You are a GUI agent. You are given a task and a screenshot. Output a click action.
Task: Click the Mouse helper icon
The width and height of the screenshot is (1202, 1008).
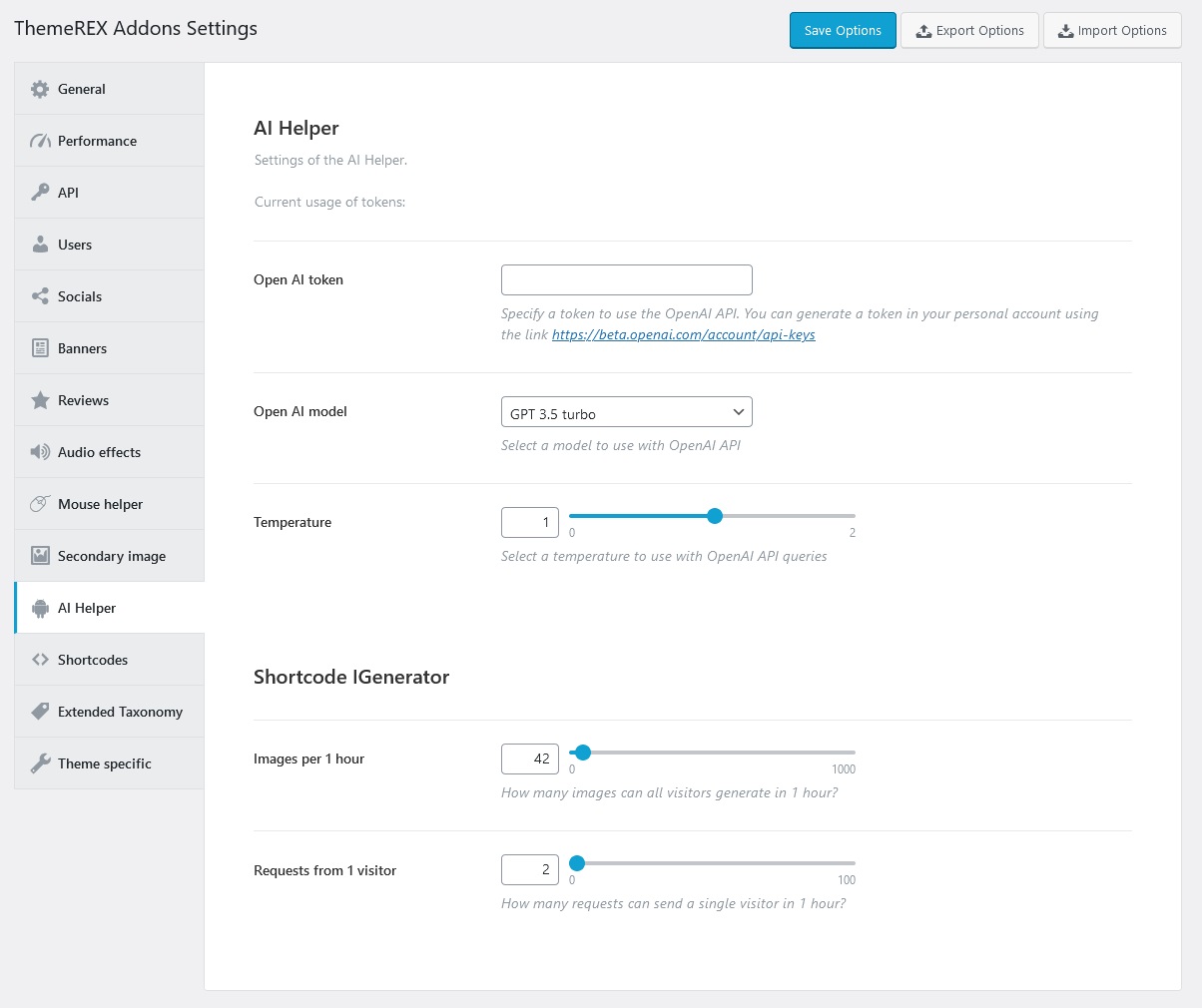(40, 504)
